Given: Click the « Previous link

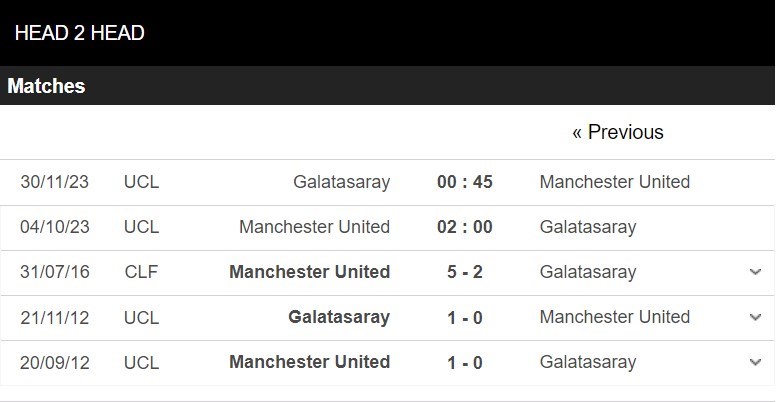Looking at the screenshot, I should pyautogui.click(x=617, y=132).
